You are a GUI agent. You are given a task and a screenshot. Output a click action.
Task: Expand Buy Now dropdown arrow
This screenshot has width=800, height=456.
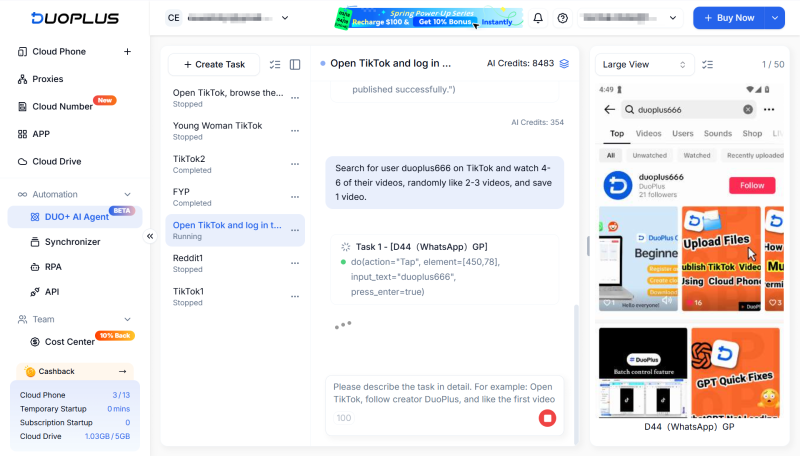[x=775, y=18]
